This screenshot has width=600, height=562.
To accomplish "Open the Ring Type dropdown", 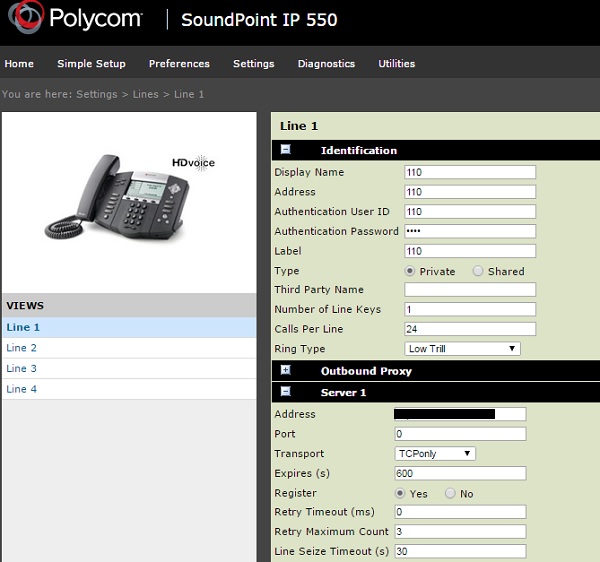I will click(462, 349).
